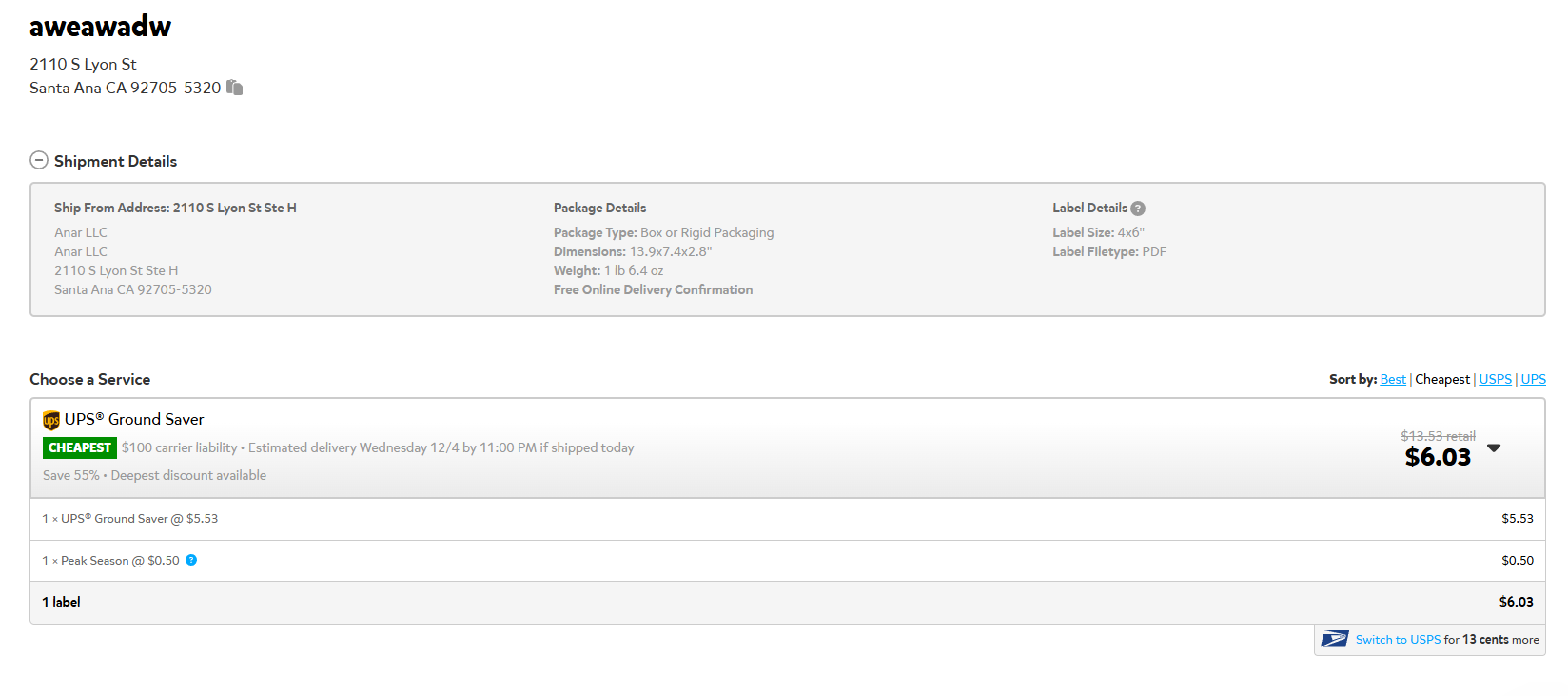Select the UPS Ground Saver service title
Screen dimensions: 1568x696
coord(134,419)
